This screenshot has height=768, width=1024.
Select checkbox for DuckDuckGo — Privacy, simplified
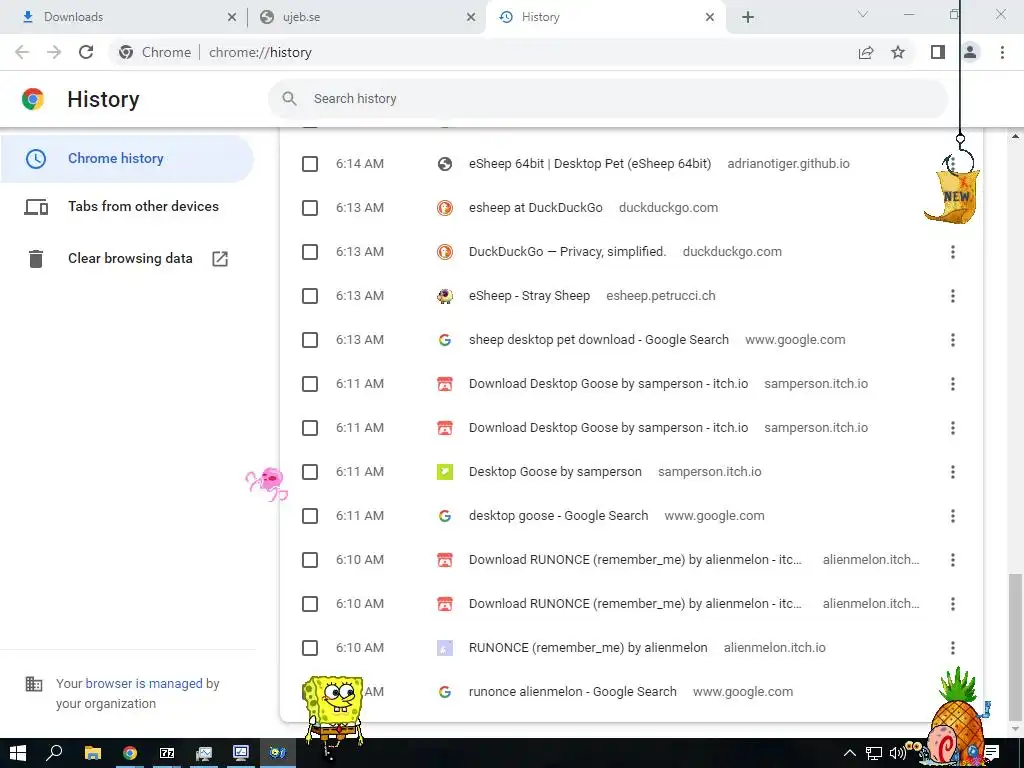[310, 252]
